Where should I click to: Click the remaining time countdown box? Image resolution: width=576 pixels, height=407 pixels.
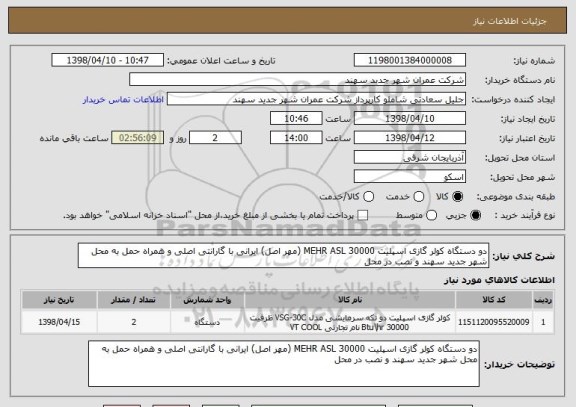coord(138,138)
